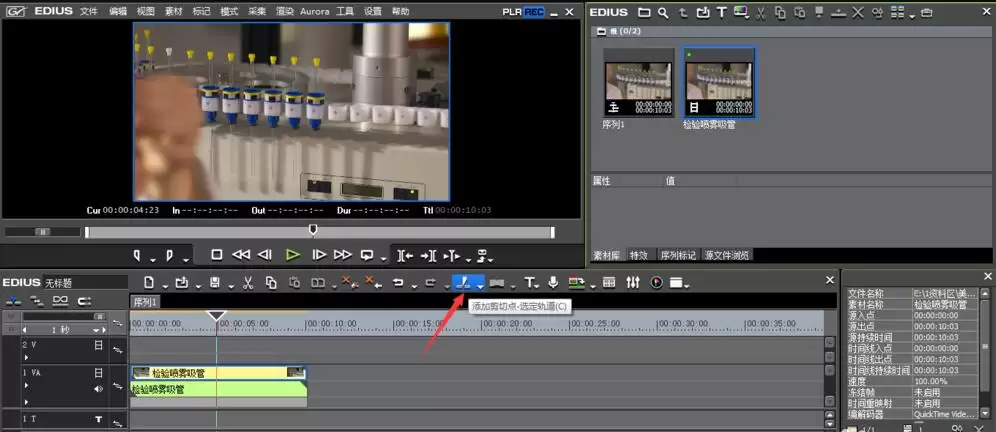Click the Up Folder arrow in bin toolbar

[683, 12]
